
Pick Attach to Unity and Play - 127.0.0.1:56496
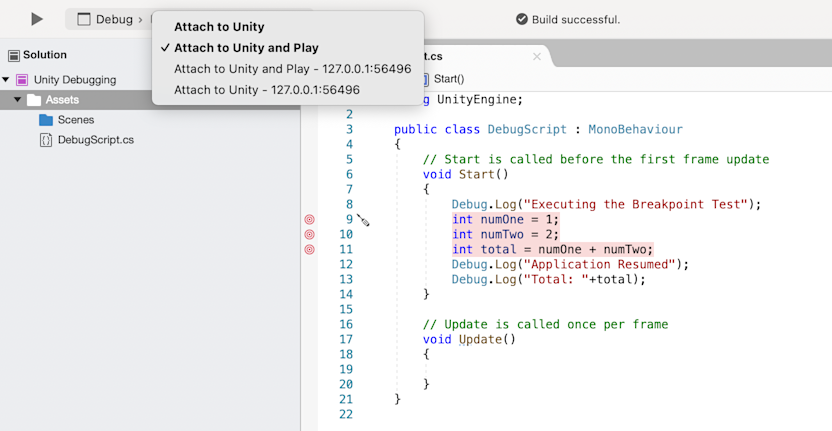(292, 69)
